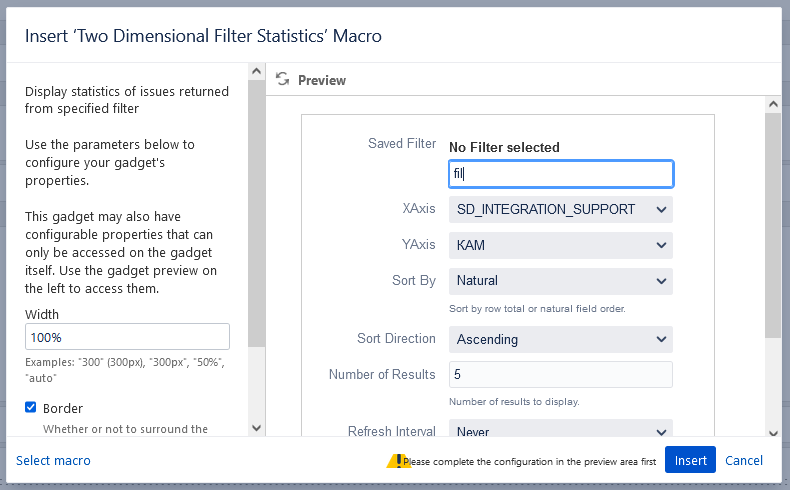Click the Insert button
Screen dimensions: 790x490
point(690,460)
